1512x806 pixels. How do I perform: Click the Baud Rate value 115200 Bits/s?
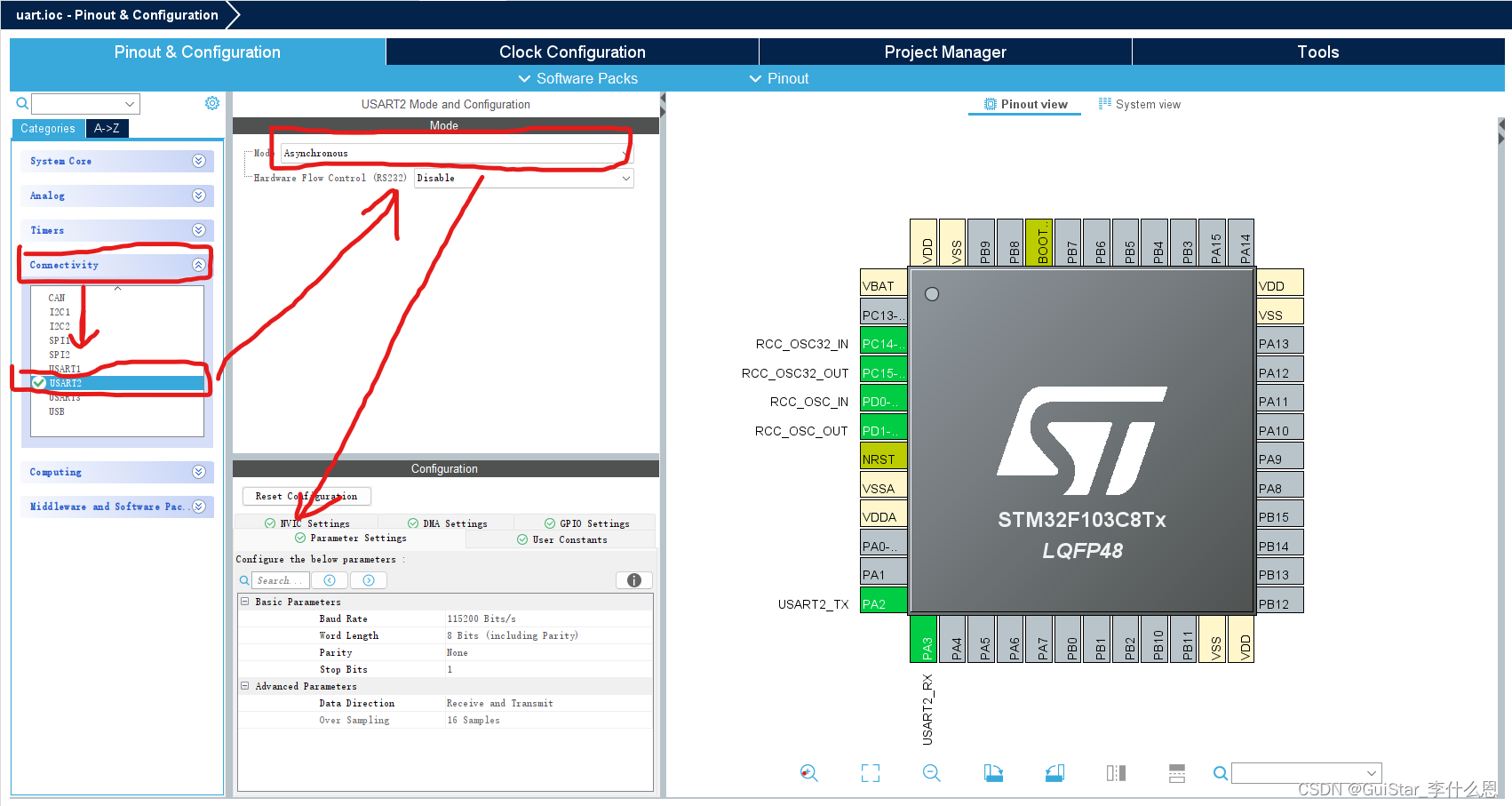[x=481, y=618]
